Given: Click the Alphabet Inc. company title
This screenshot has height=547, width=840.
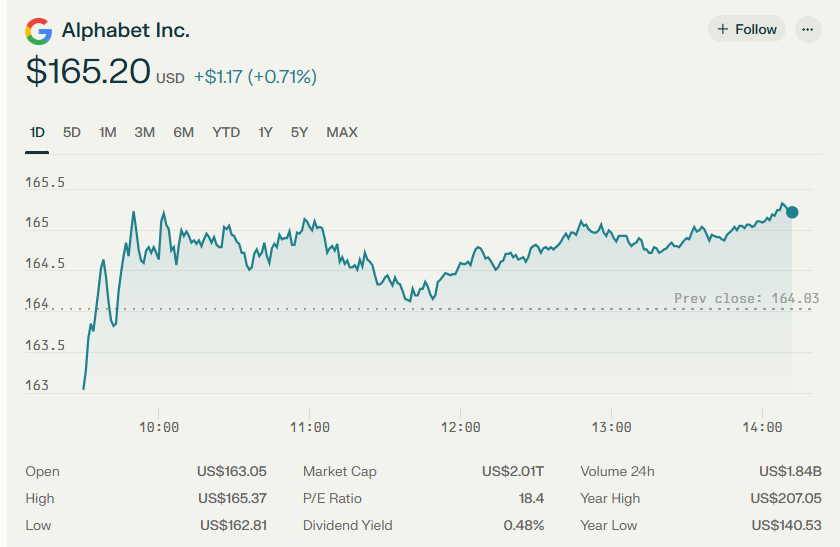Looking at the screenshot, I should [x=125, y=31].
